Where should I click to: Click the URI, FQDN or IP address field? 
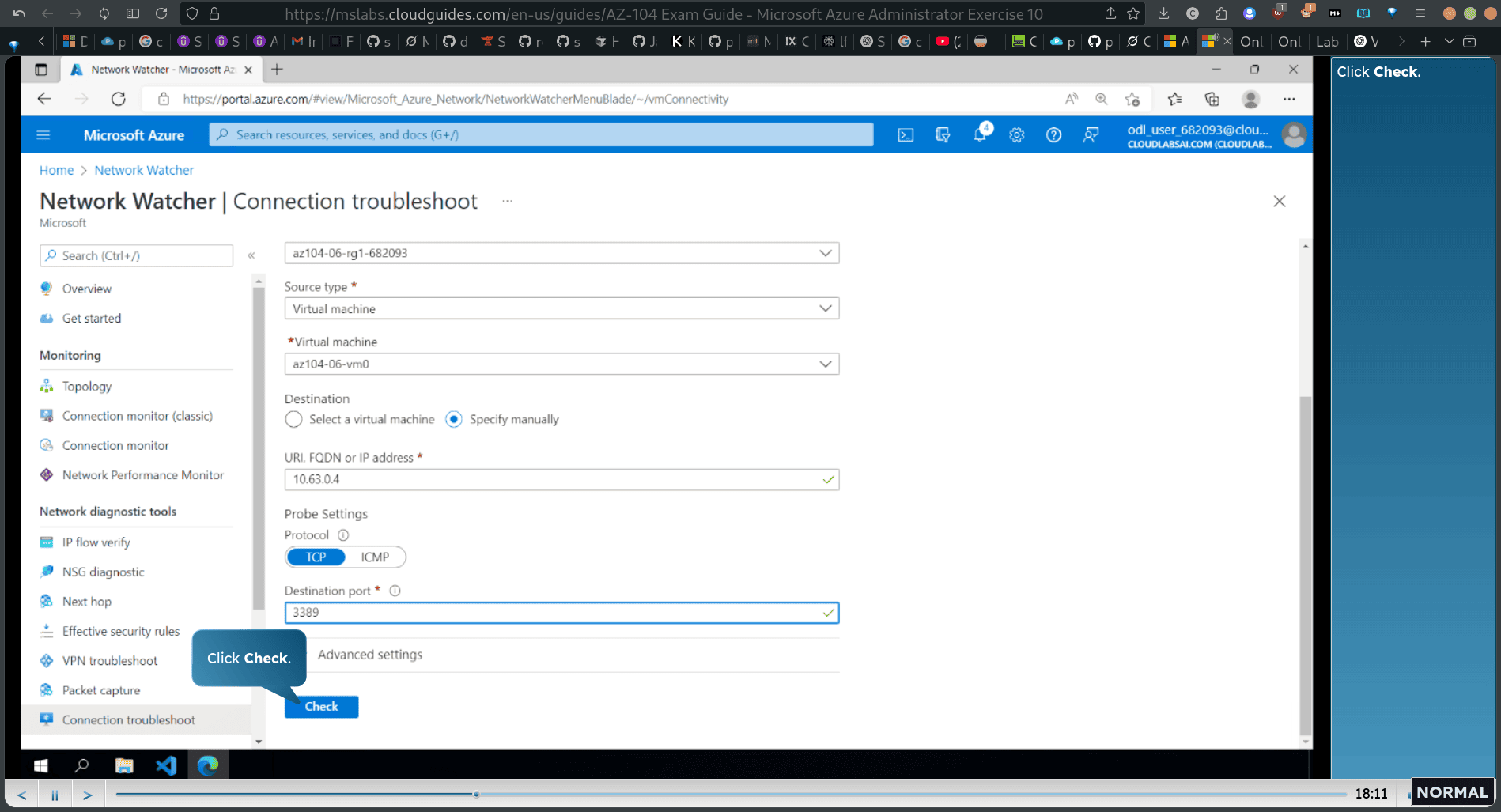click(x=561, y=479)
